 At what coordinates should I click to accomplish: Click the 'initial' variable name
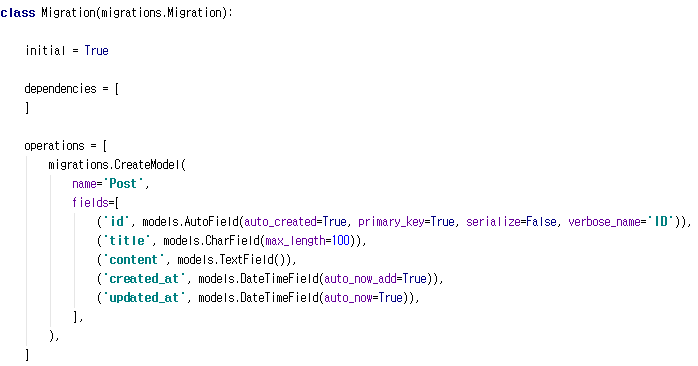click(x=45, y=50)
